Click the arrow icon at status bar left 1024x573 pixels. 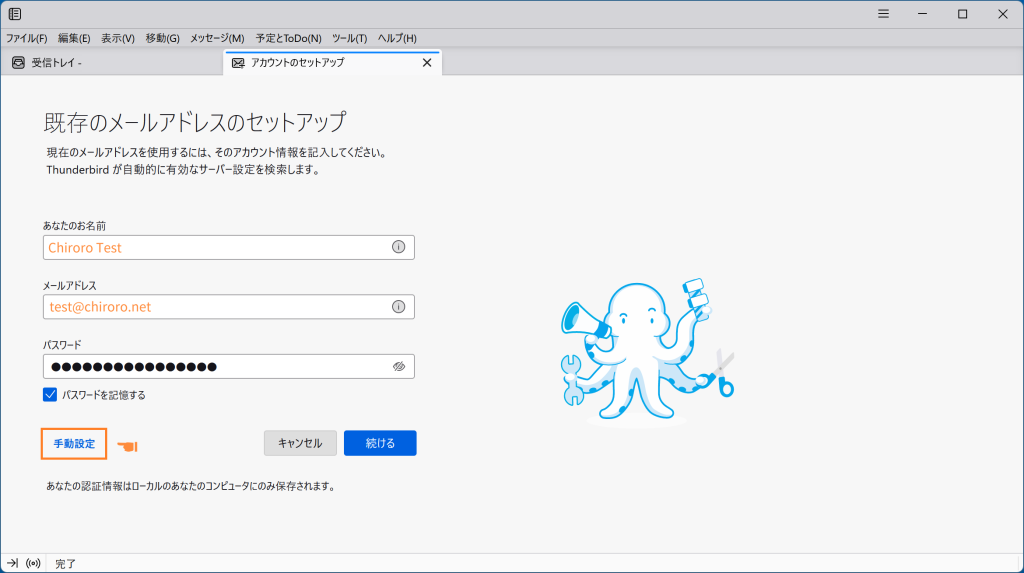pyautogui.click(x=12, y=563)
